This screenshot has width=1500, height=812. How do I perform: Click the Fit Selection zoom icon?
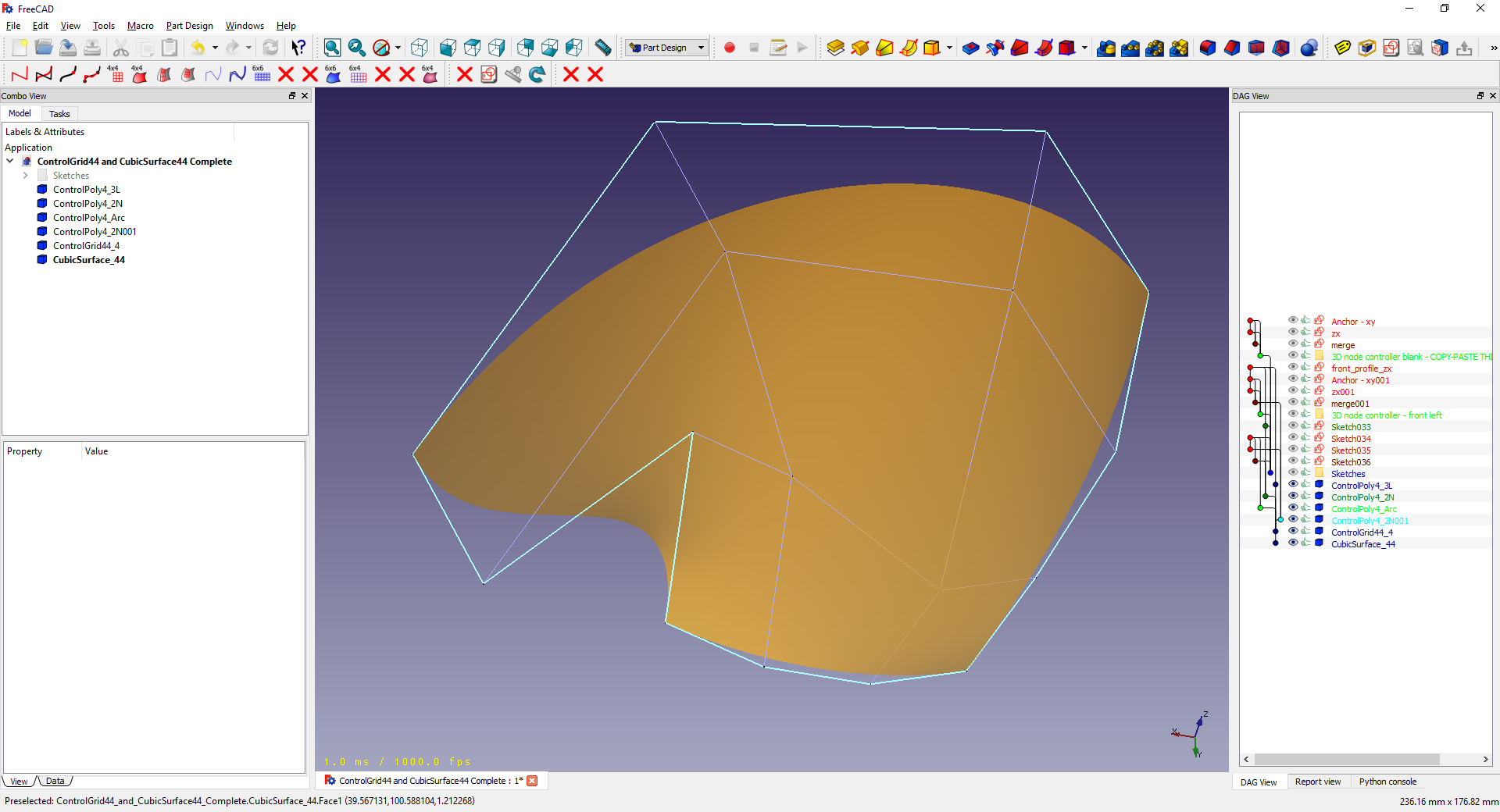[356, 48]
